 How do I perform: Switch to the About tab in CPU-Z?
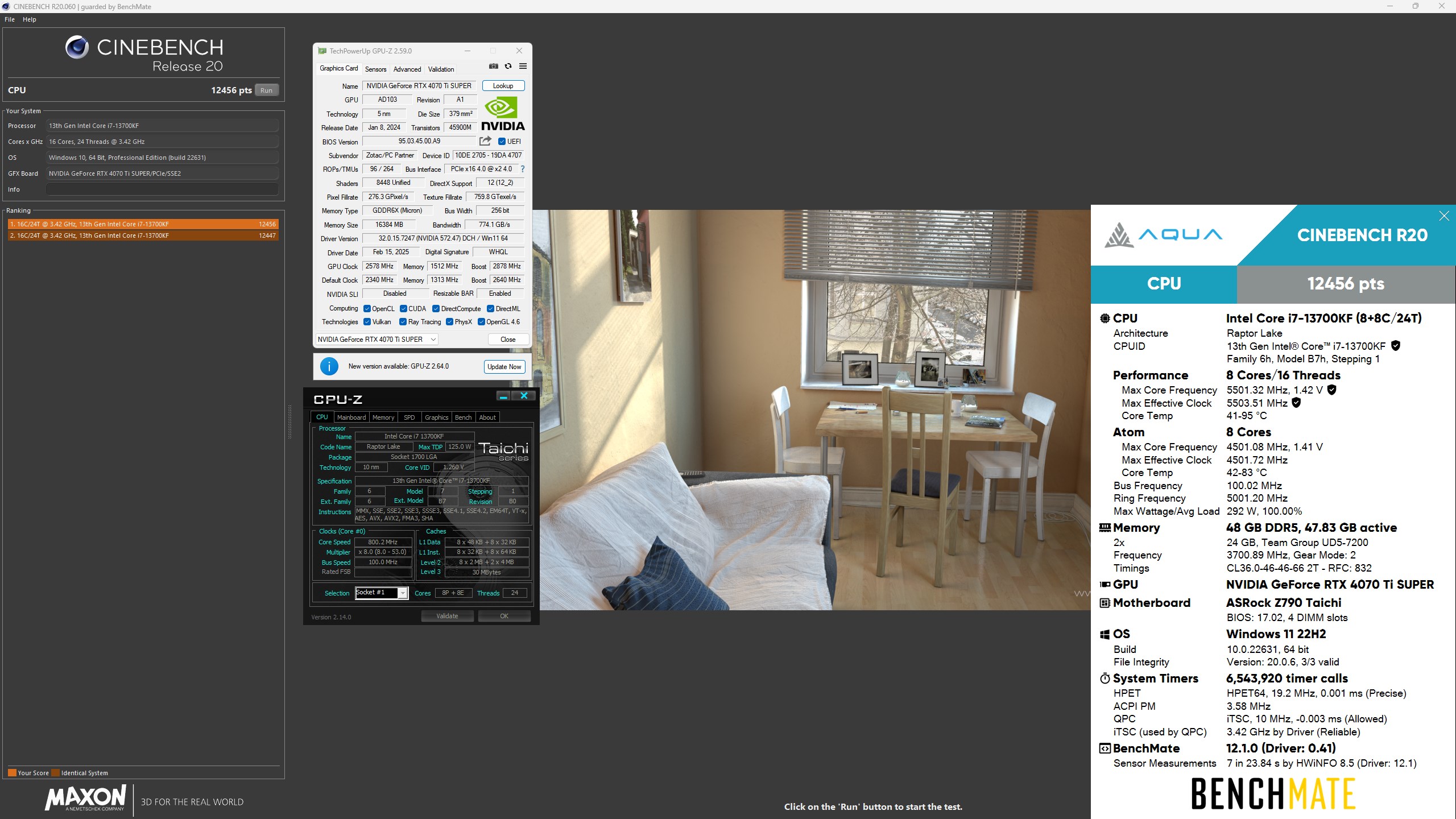pos(487,417)
